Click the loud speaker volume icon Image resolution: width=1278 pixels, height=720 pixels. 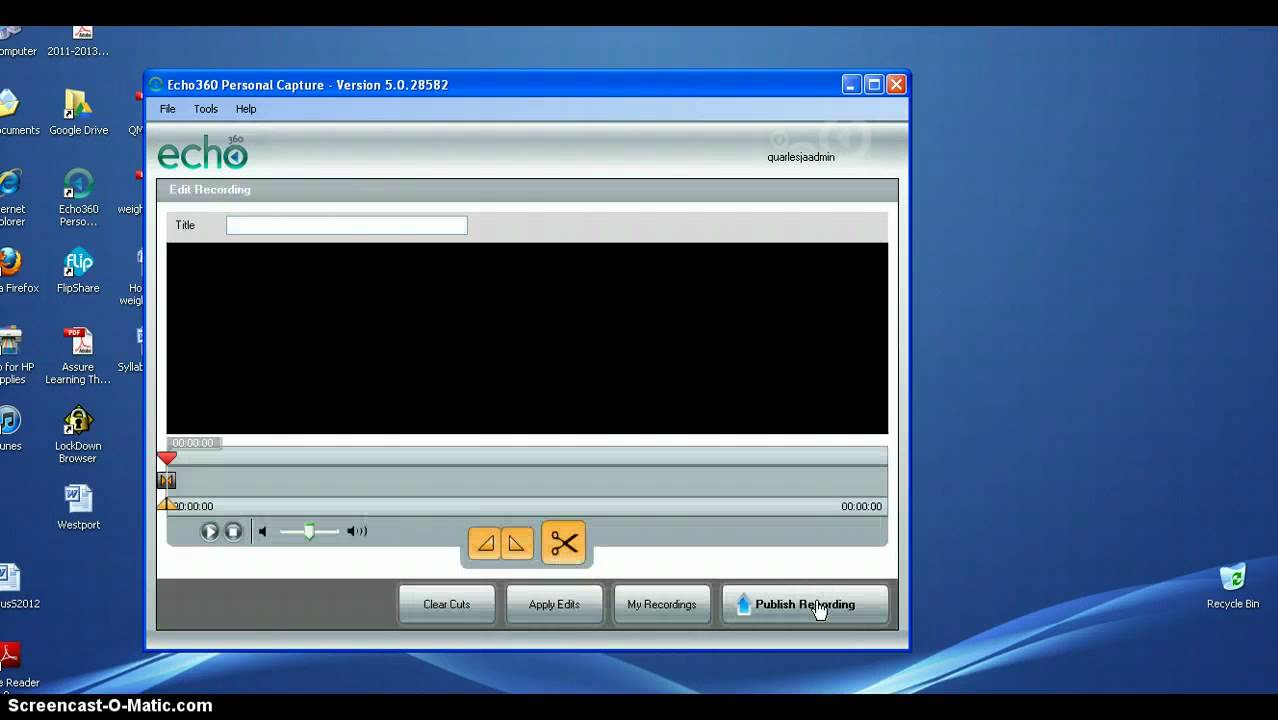point(357,532)
